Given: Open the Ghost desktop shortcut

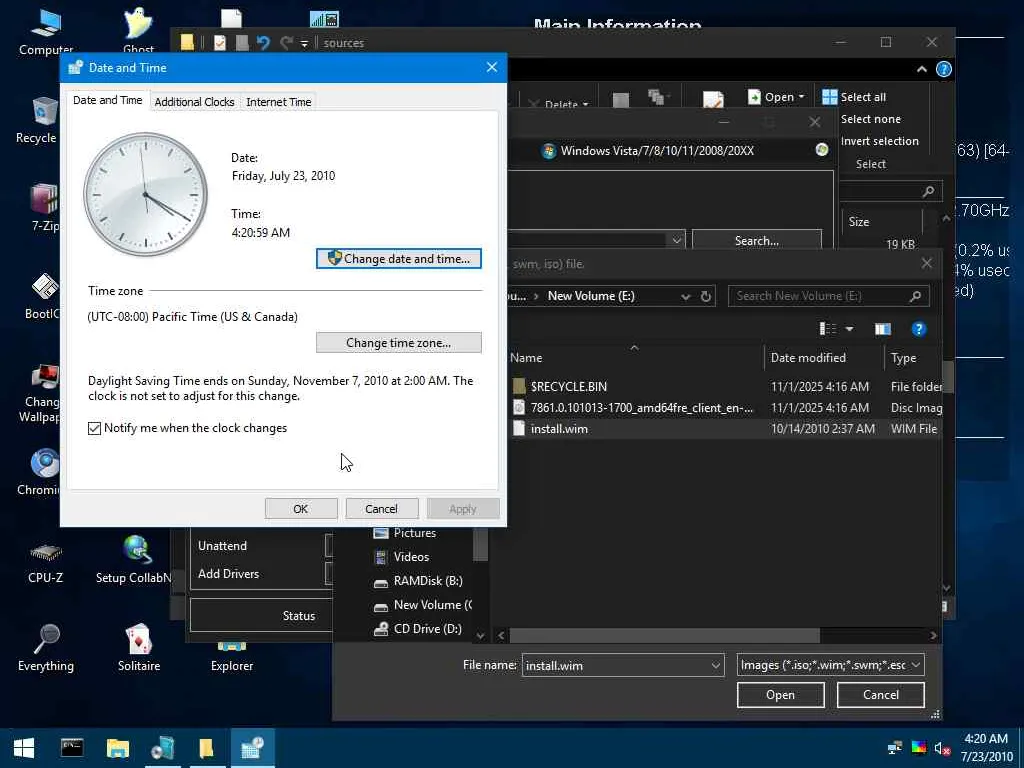Looking at the screenshot, I should pyautogui.click(x=138, y=33).
